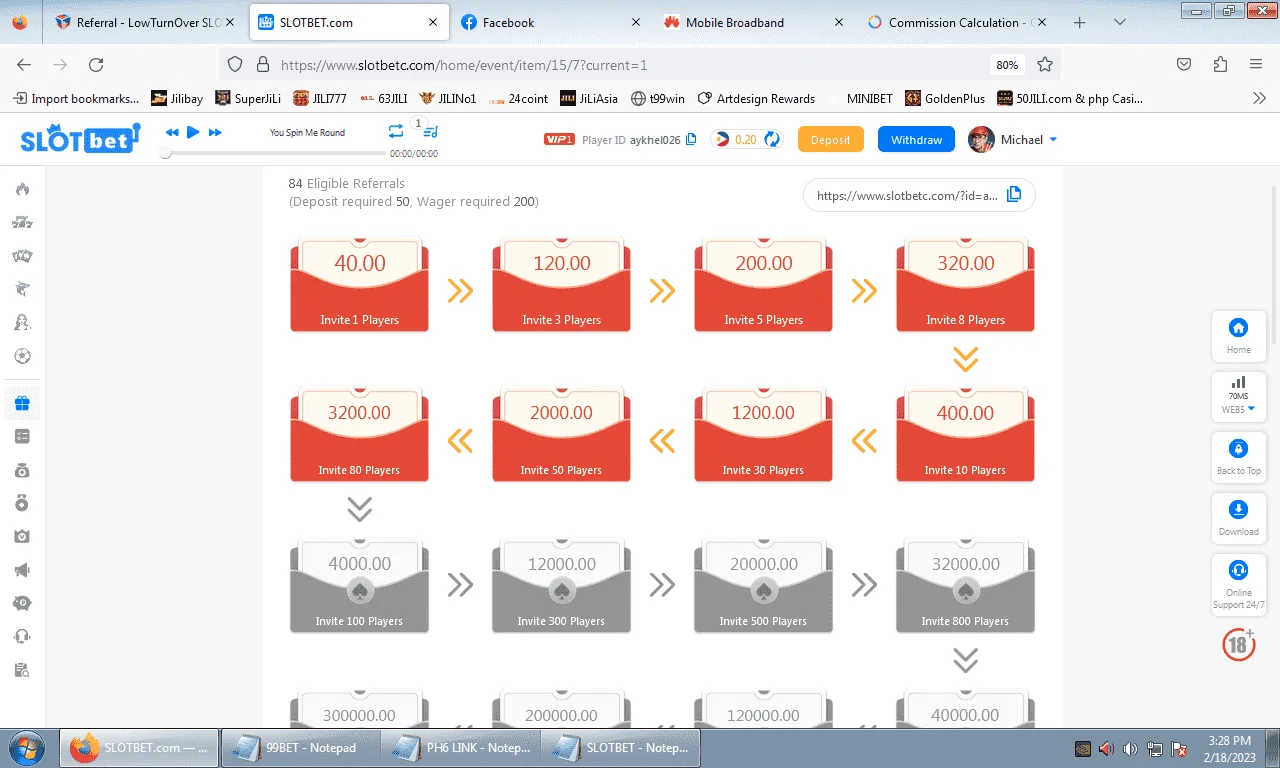
Task: Open the Windows Start menu
Action: pos(25,747)
